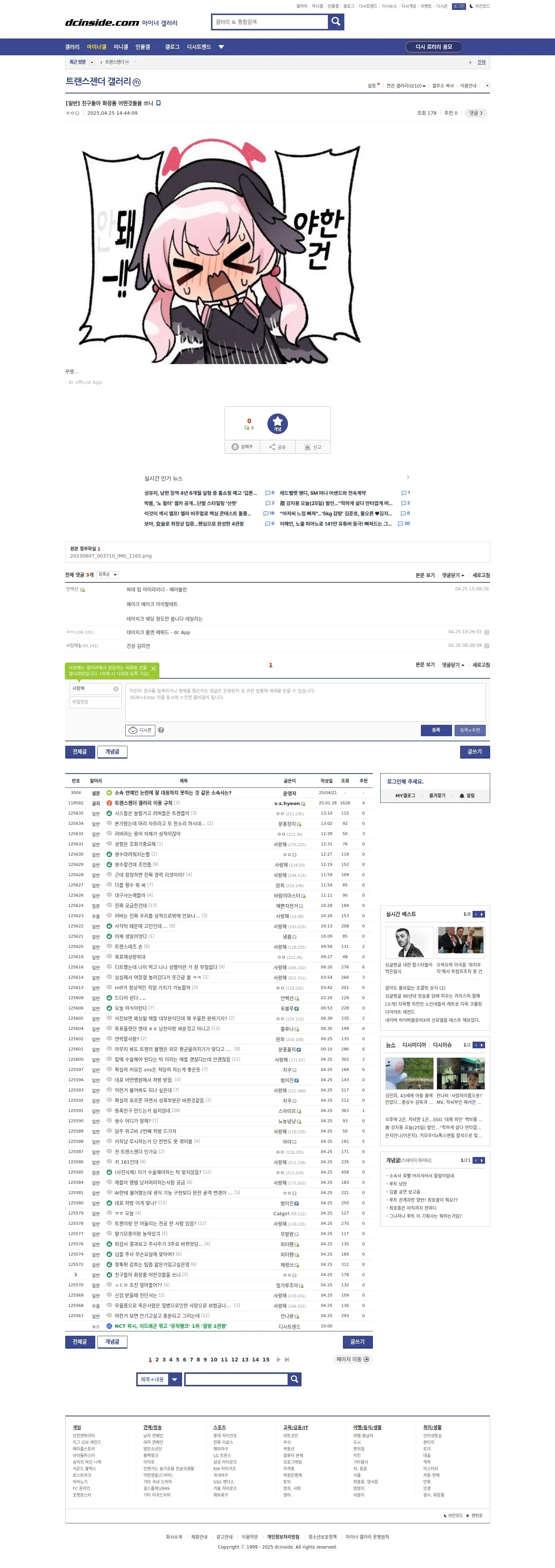Click upper 글쓰기 button under comment form
Screen dimensions: 555x1568
click(475, 752)
